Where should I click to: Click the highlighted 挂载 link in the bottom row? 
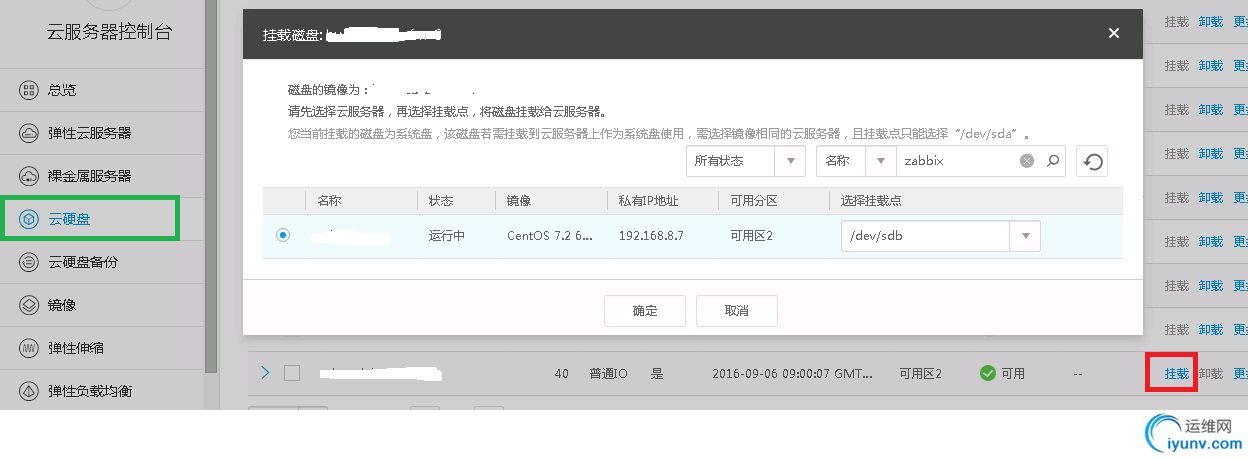tap(1177, 373)
